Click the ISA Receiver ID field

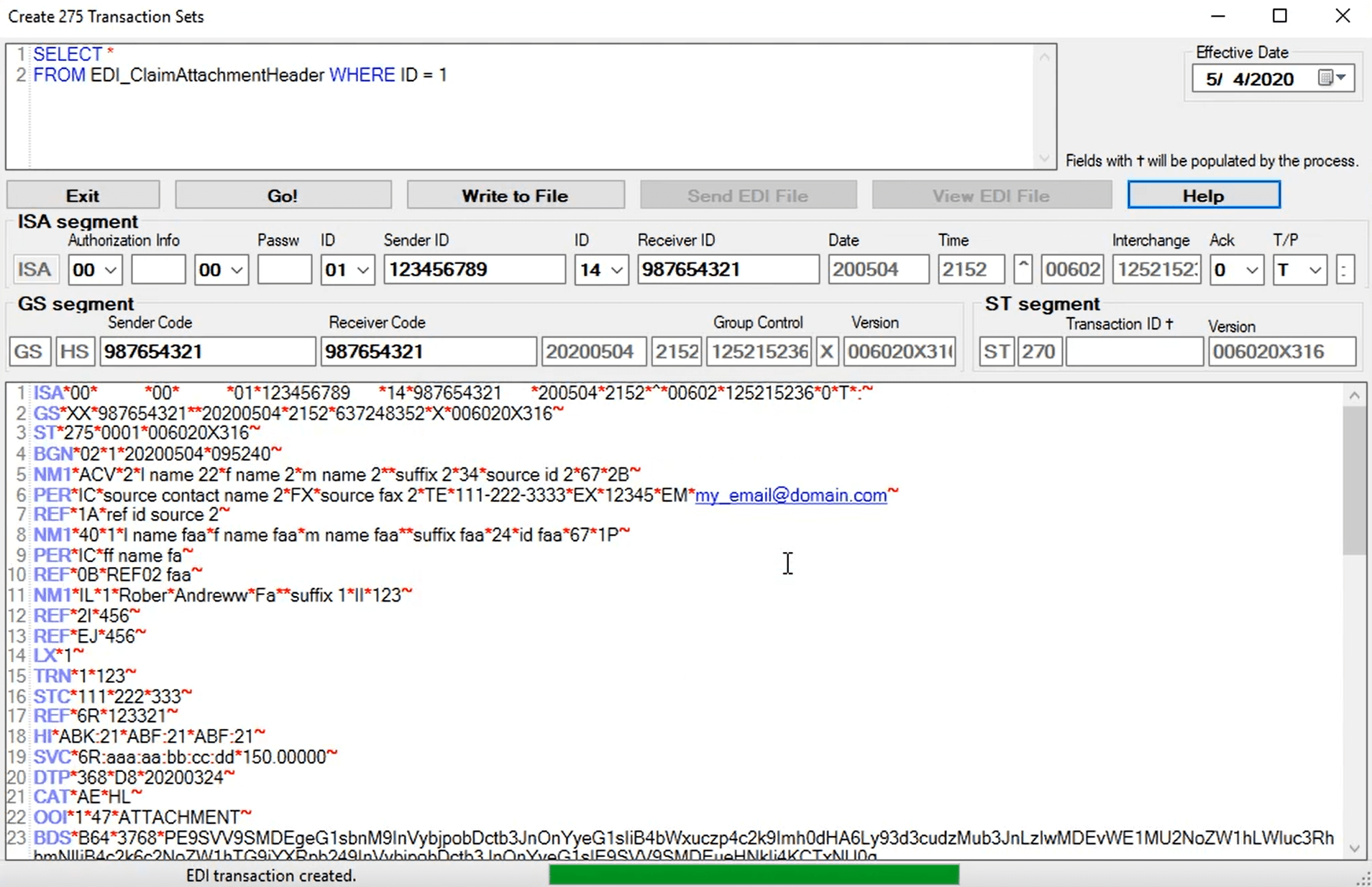click(727, 270)
